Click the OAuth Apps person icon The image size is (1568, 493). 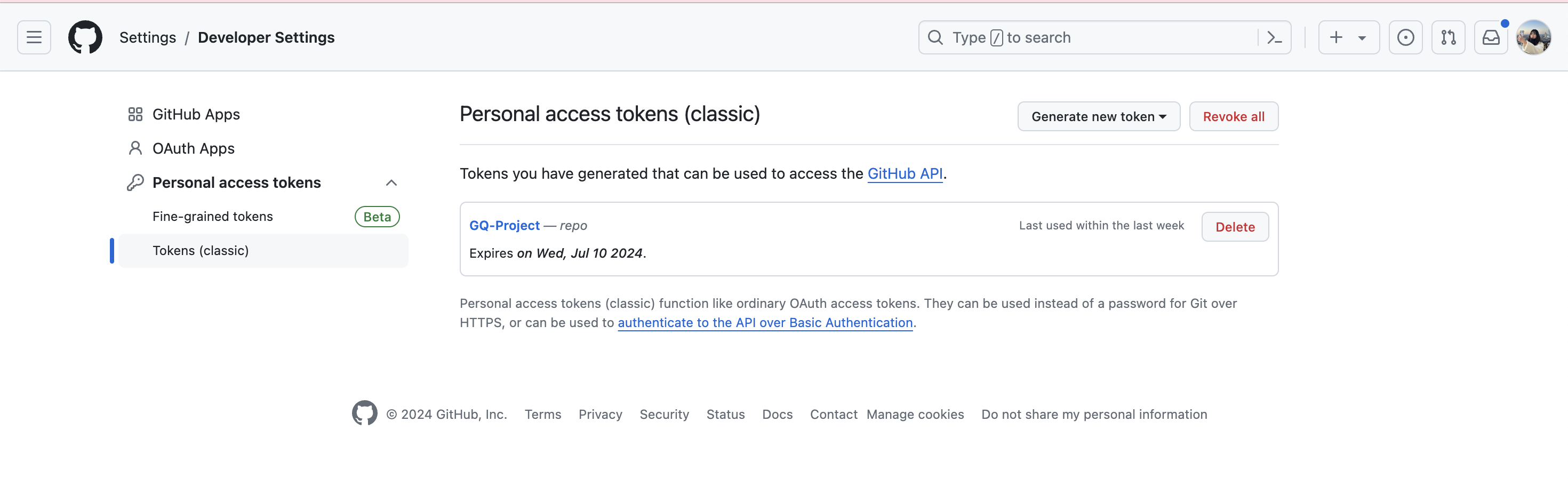coord(135,148)
